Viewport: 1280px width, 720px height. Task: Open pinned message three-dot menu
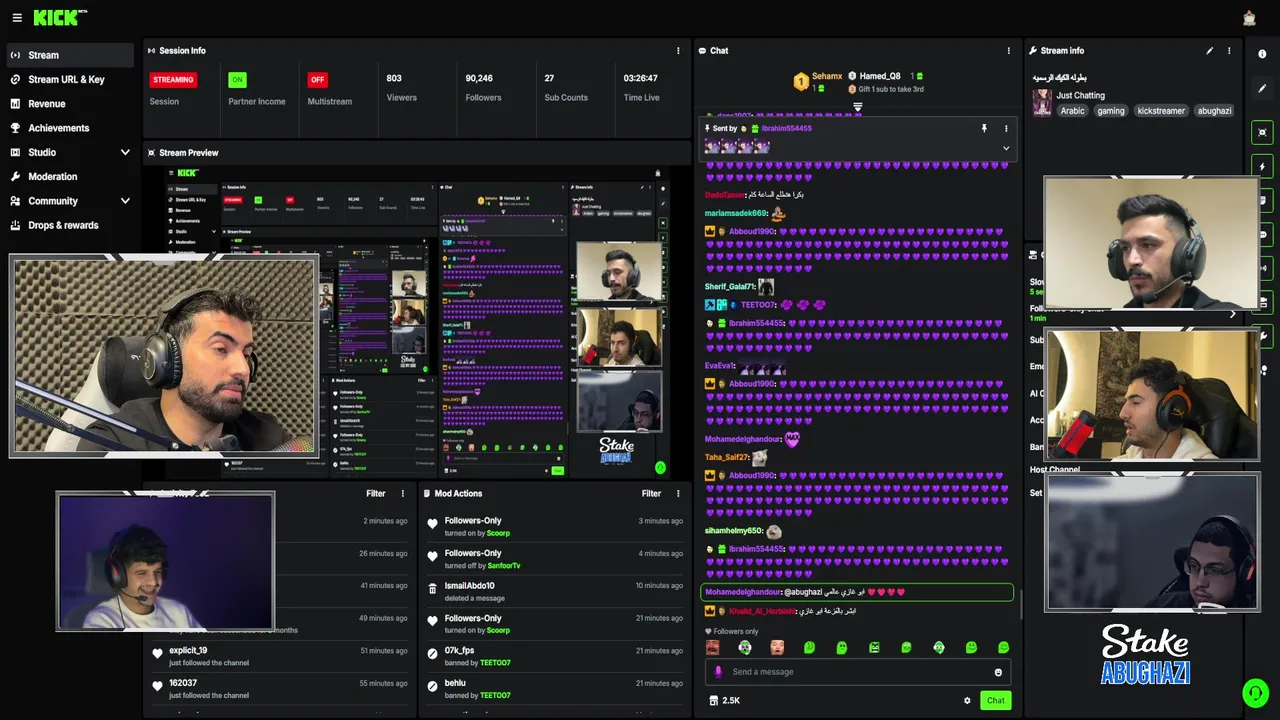[1006, 129]
